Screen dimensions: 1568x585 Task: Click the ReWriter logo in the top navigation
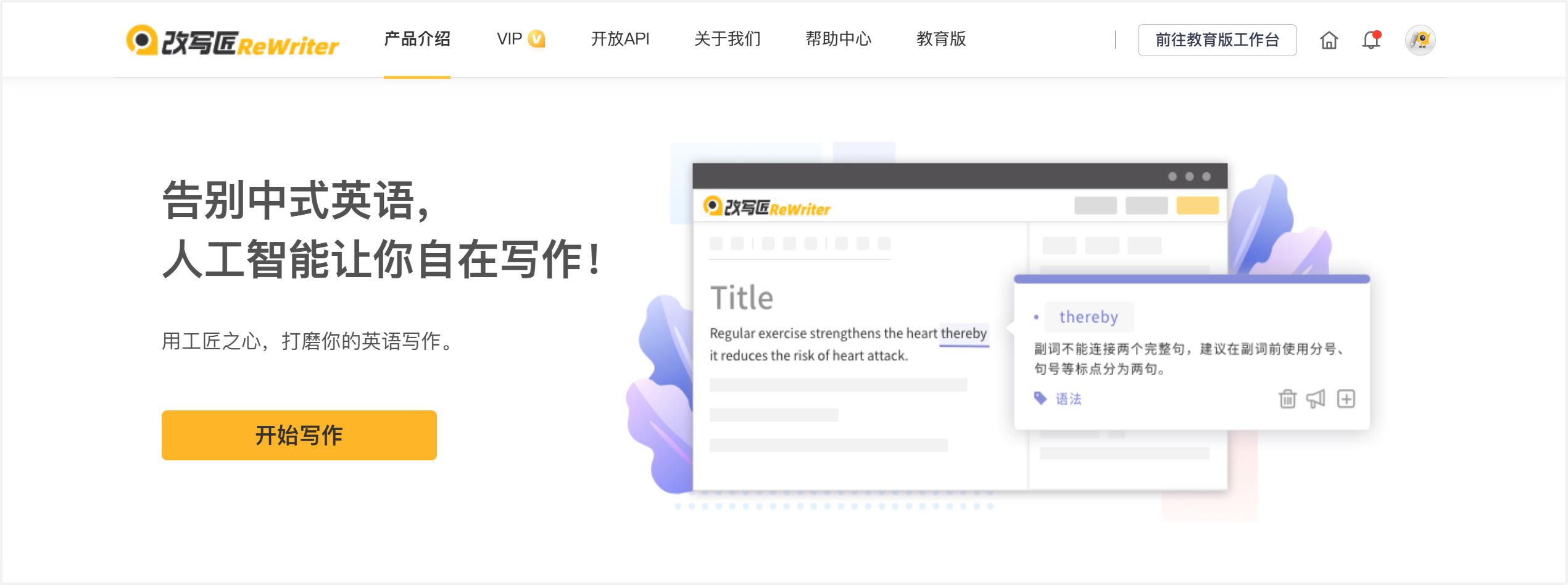tap(232, 41)
